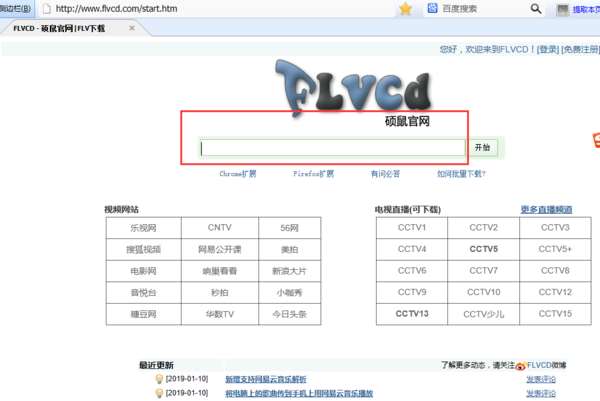Click 乐视网 in the video sites table
This screenshot has height=401, width=600.
143,228
